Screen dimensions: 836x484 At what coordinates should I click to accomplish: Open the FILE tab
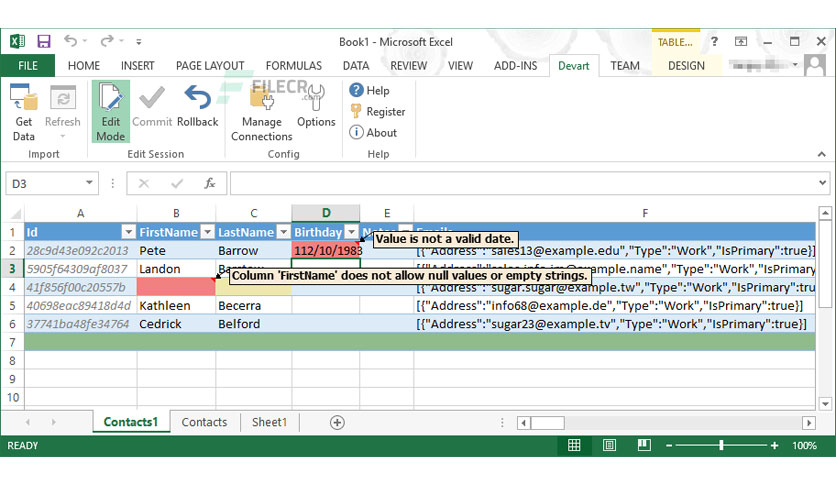(28, 66)
